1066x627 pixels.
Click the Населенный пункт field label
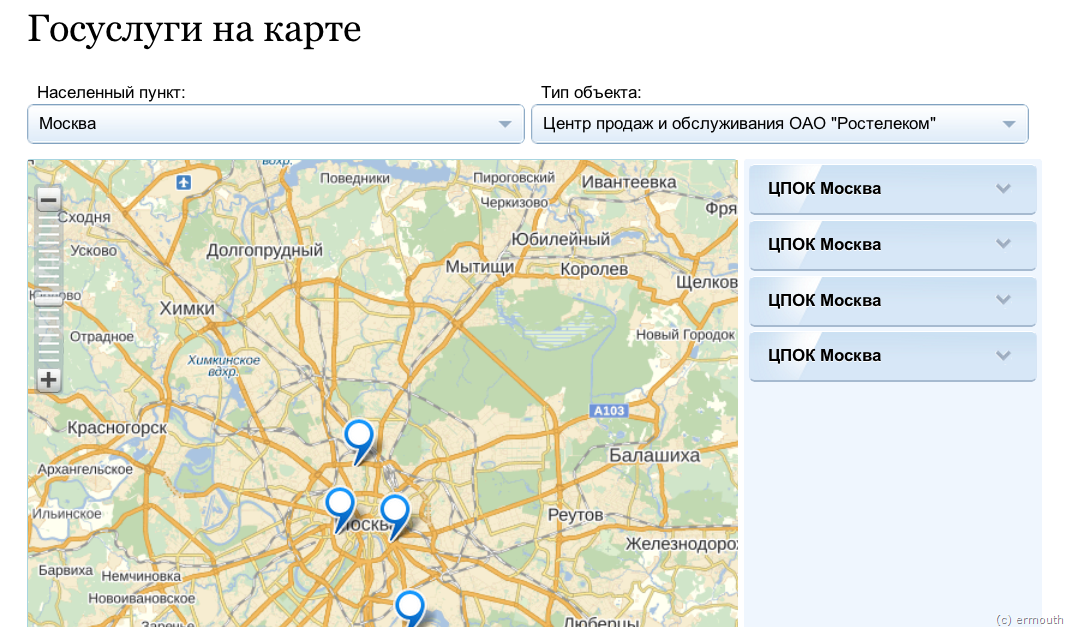click(x=111, y=92)
